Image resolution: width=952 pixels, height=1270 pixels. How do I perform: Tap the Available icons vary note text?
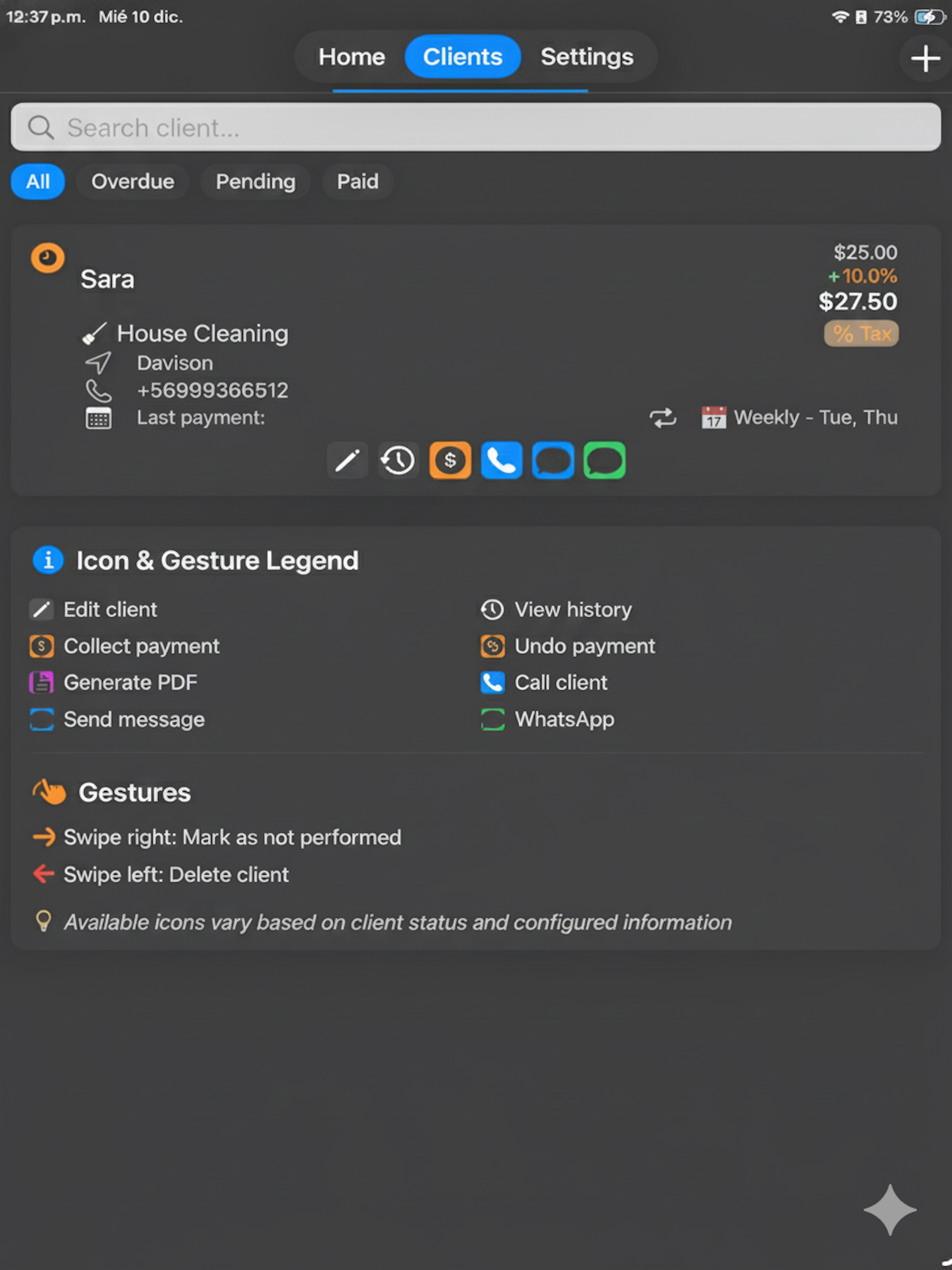point(398,922)
